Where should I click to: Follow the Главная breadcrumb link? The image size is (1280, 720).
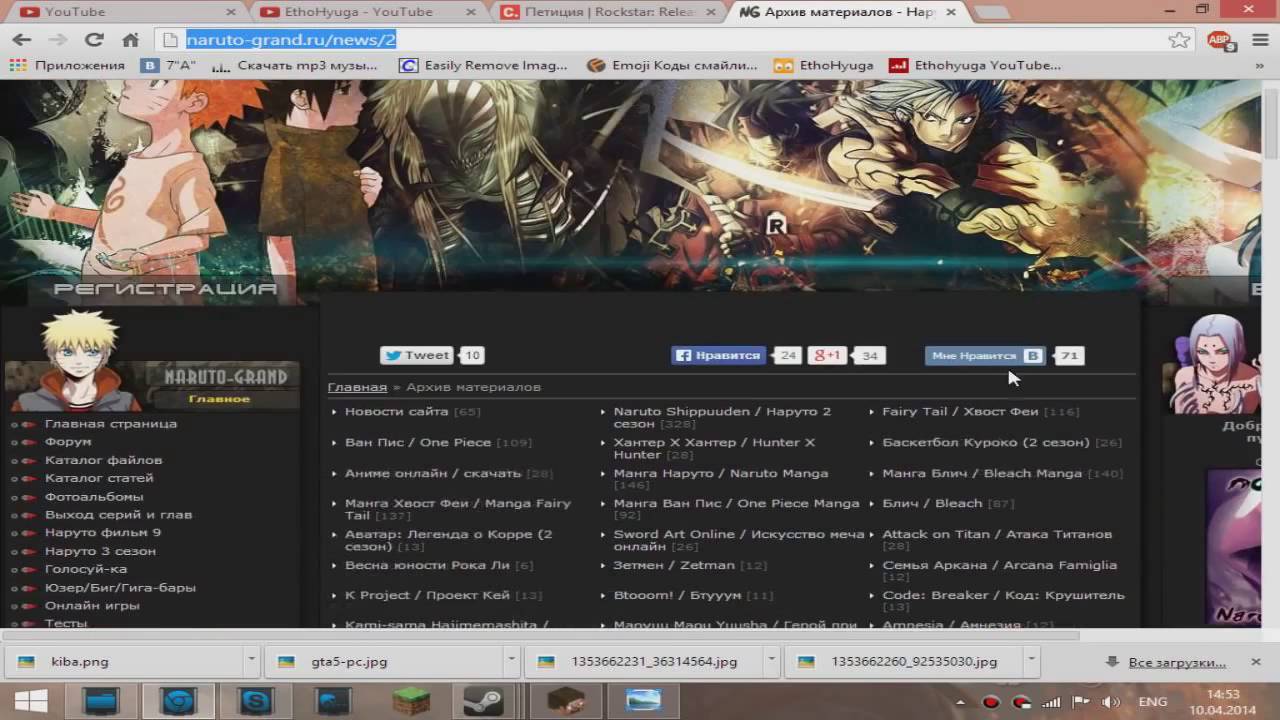tap(357, 387)
